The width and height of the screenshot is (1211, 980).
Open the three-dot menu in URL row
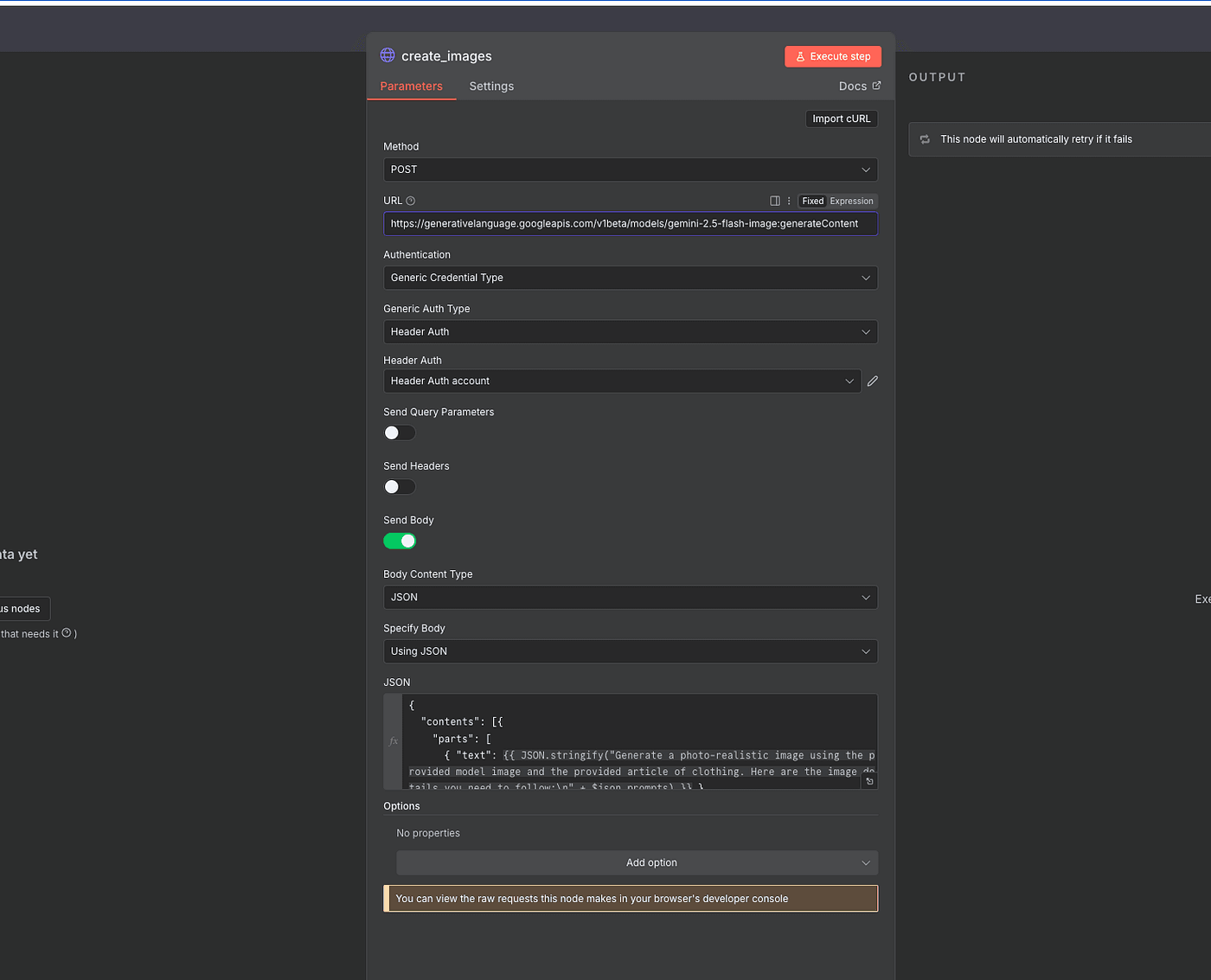click(x=789, y=201)
